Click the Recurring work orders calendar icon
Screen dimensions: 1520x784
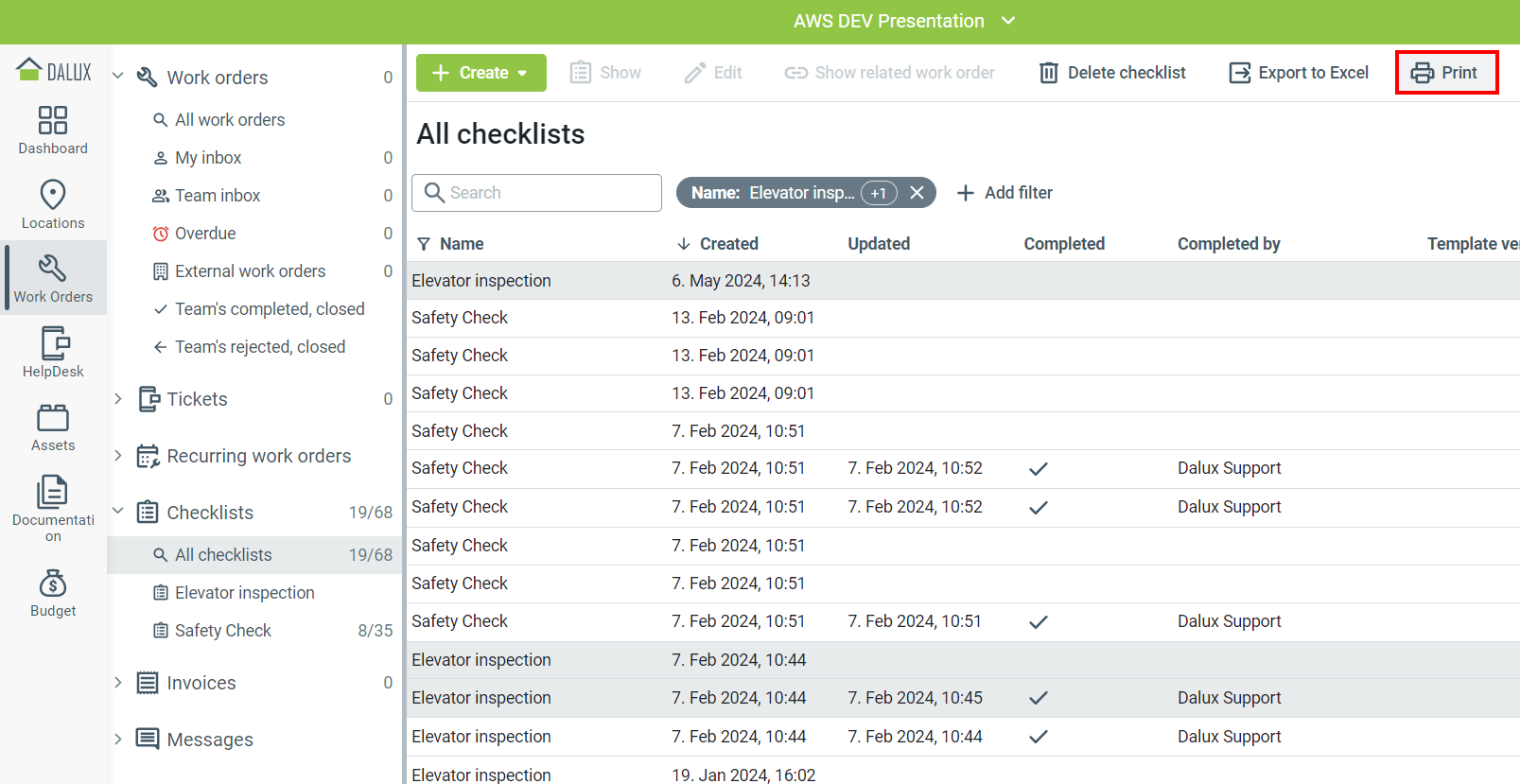point(148,456)
